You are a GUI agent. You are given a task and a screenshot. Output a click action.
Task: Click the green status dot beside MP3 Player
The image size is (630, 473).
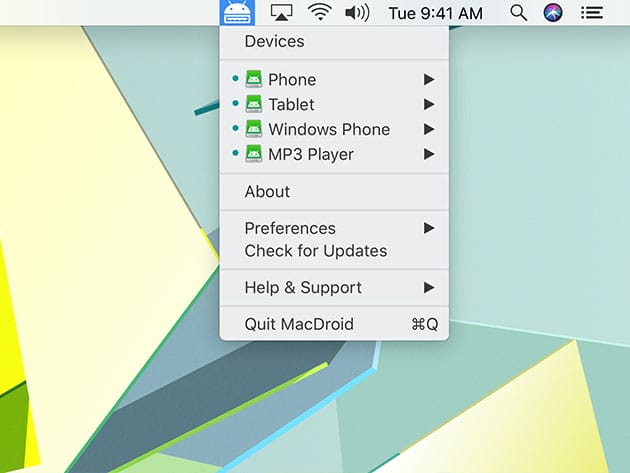point(234,154)
